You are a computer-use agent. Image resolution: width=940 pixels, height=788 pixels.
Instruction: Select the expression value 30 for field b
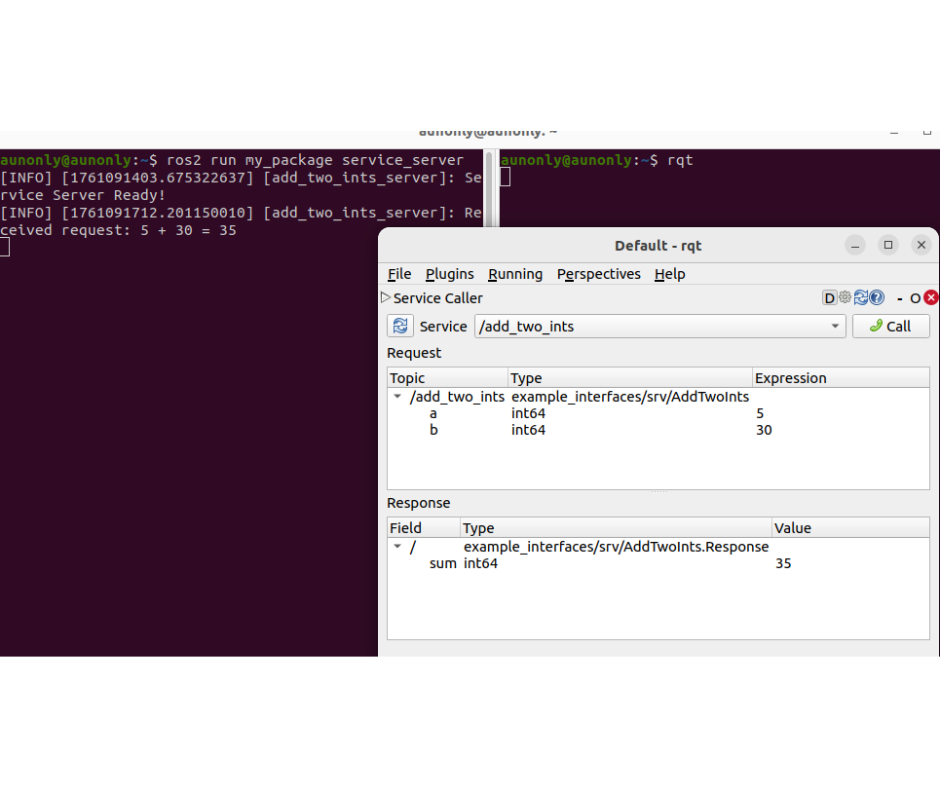point(764,430)
